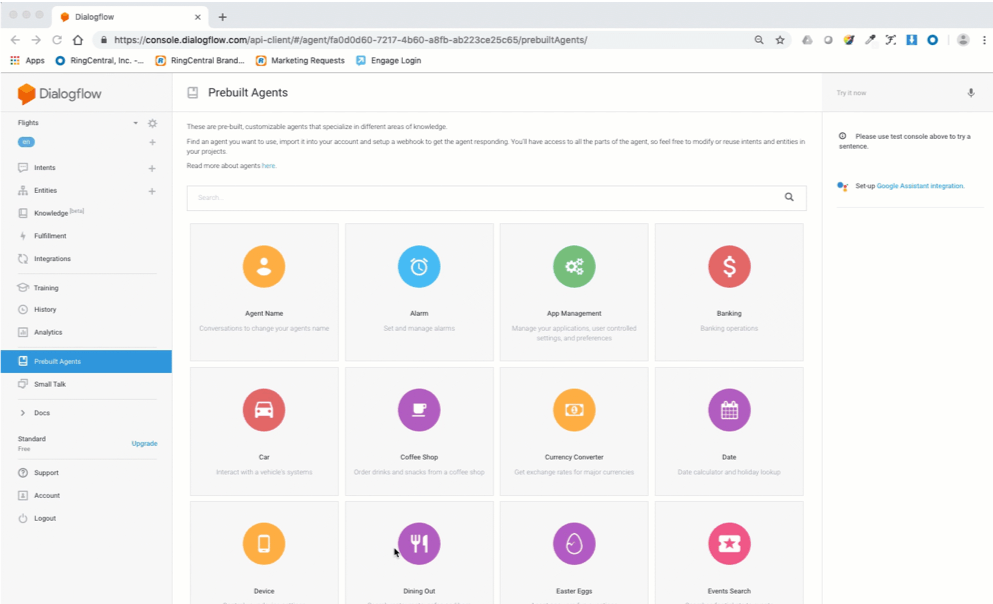Click the Car agent icon
The image size is (993, 604).
[x=264, y=410]
